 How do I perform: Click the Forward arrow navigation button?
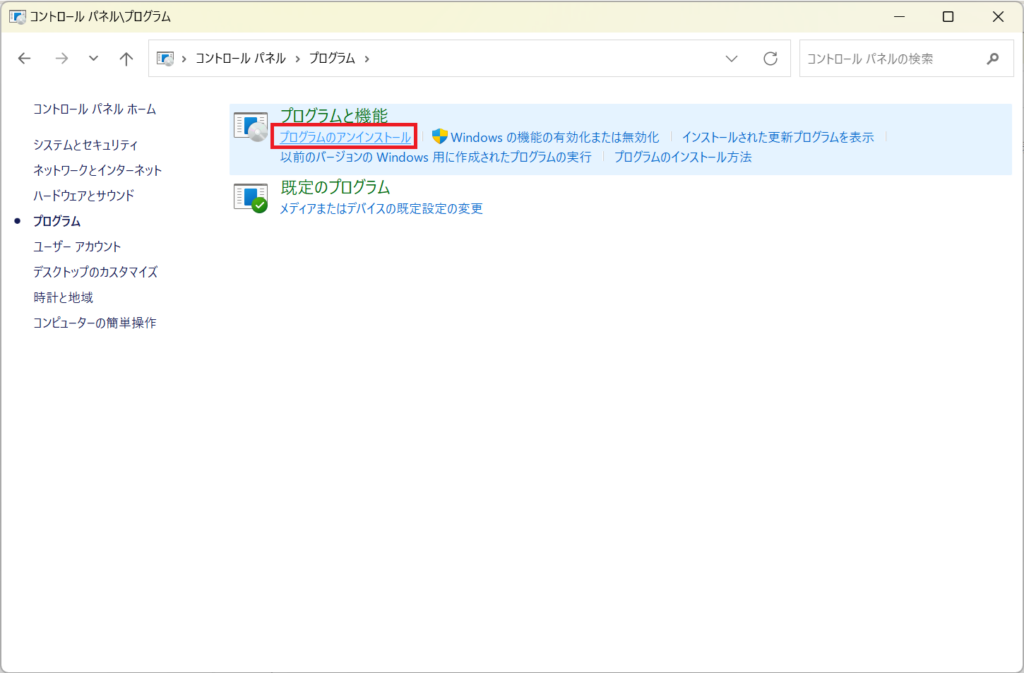pyautogui.click(x=62, y=59)
